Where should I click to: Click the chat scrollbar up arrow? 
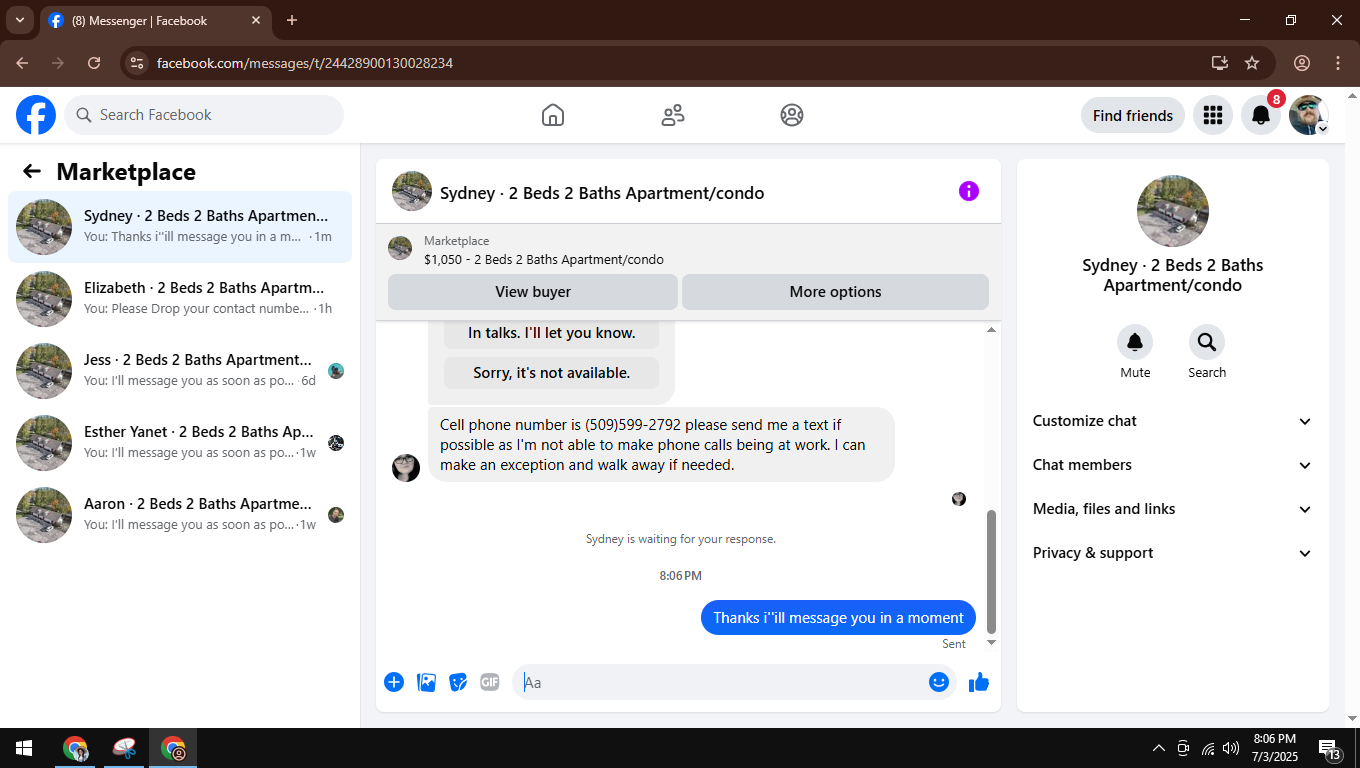click(992, 330)
